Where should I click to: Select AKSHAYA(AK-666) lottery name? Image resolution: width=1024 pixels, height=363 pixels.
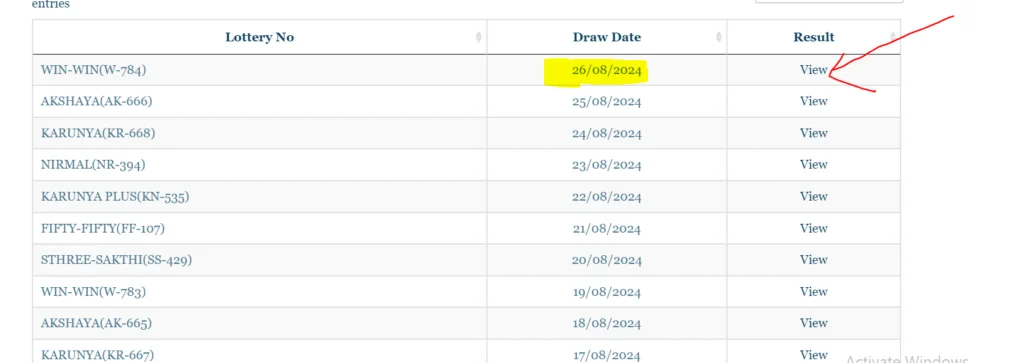(x=97, y=101)
